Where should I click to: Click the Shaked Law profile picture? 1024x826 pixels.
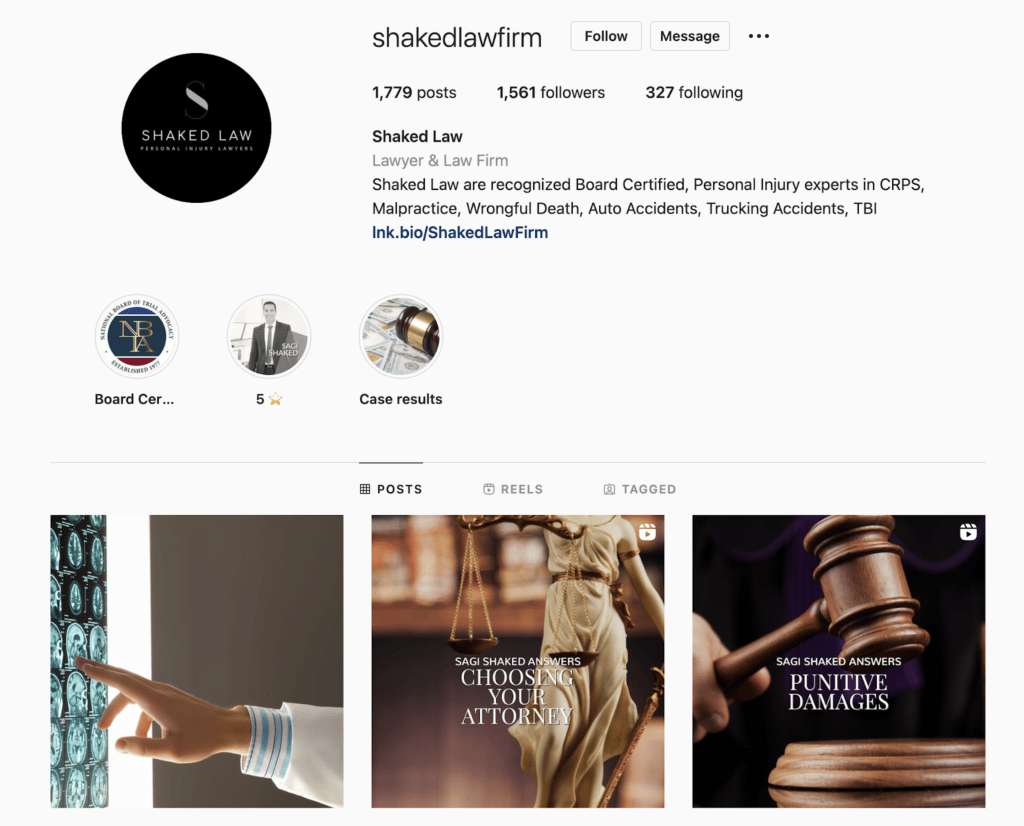pos(196,128)
